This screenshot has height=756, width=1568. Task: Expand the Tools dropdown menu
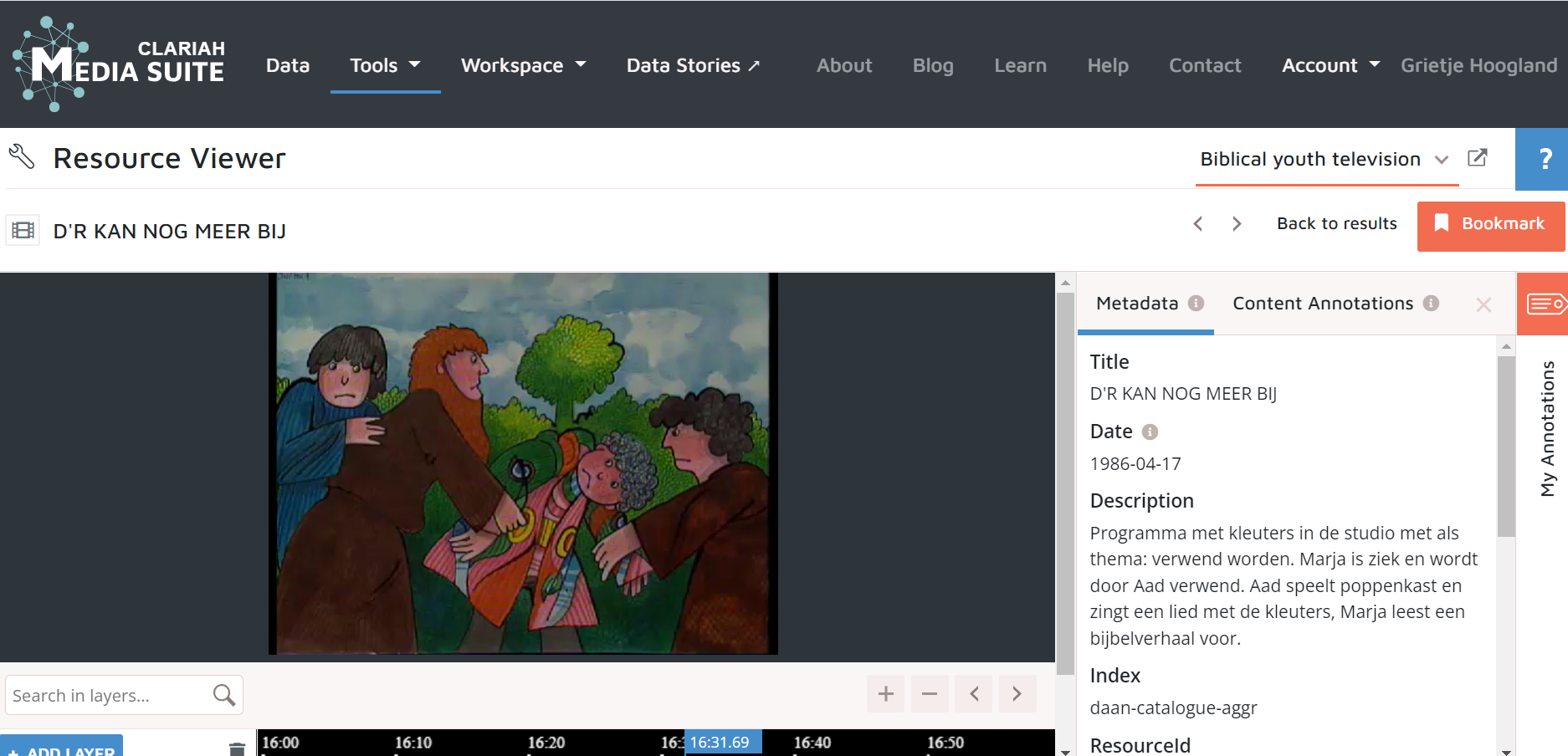(x=385, y=65)
